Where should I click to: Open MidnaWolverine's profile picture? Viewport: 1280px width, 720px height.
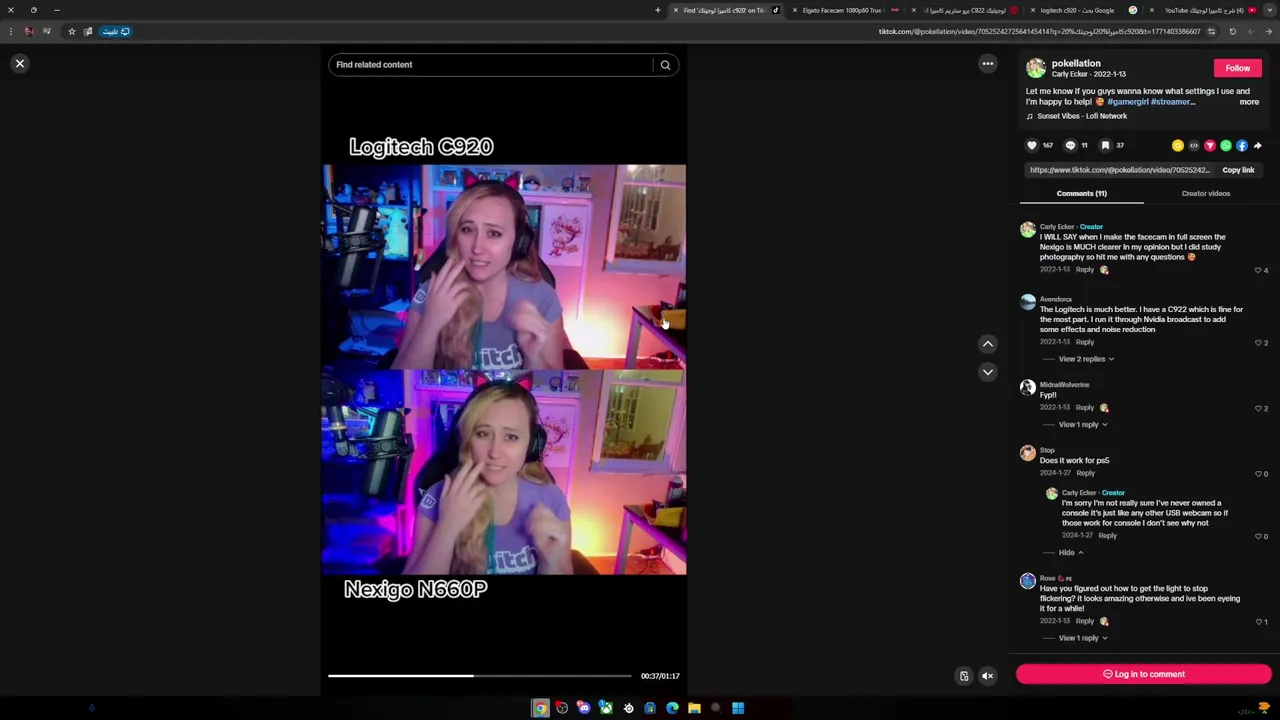[x=1027, y=388]
